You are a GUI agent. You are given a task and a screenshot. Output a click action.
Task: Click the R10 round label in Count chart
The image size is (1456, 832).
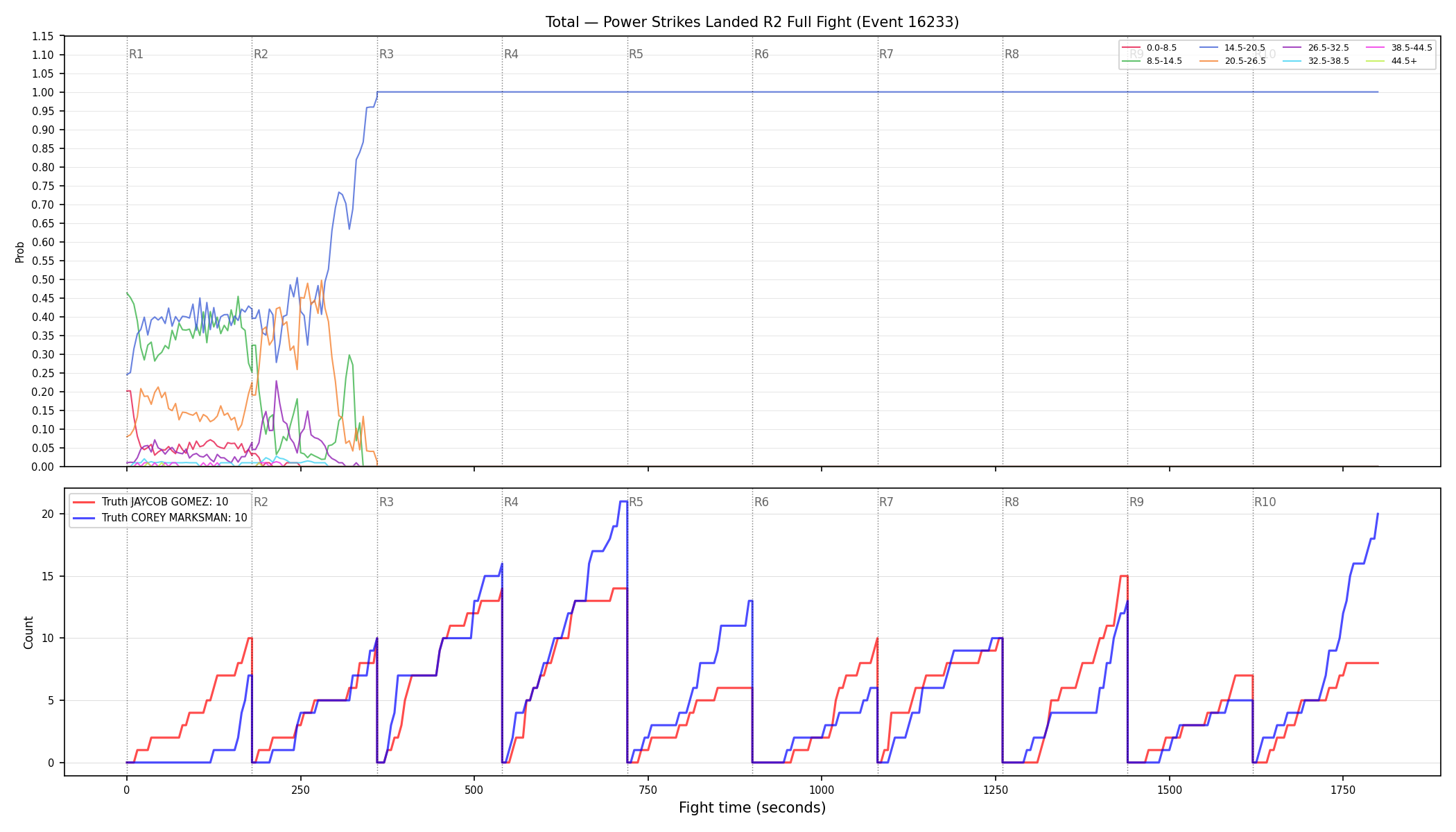point(1265,502)
